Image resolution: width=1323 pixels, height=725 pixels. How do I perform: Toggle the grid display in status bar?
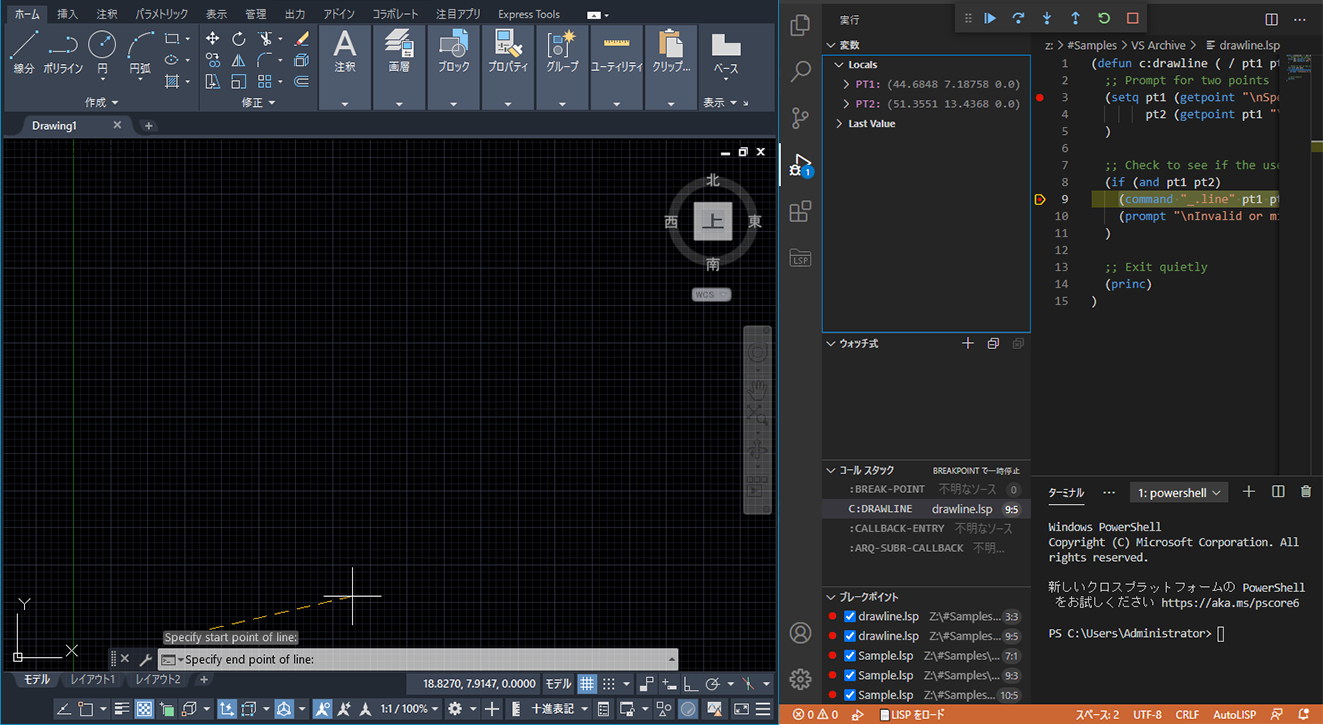click(x=587, y=684)
